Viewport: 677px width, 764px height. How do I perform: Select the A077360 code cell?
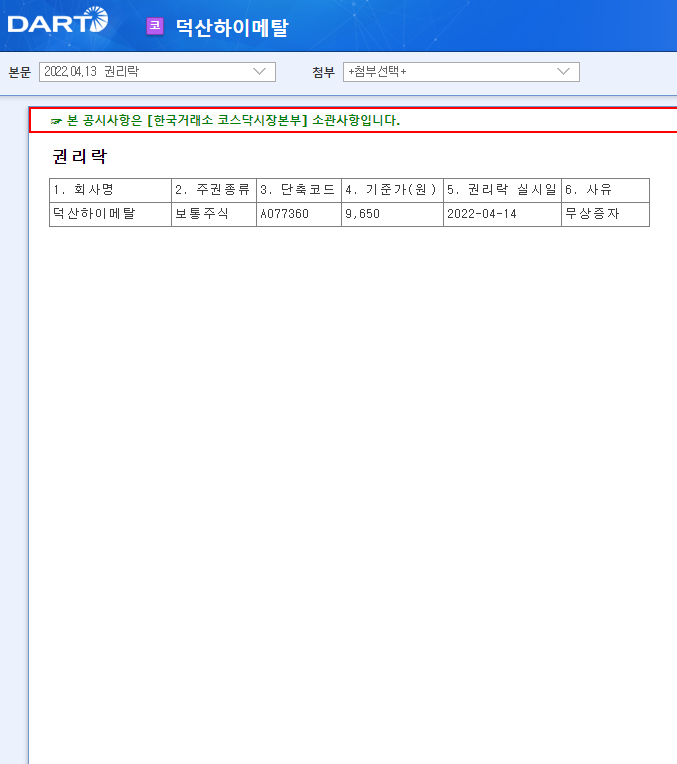tap(299, 214)
